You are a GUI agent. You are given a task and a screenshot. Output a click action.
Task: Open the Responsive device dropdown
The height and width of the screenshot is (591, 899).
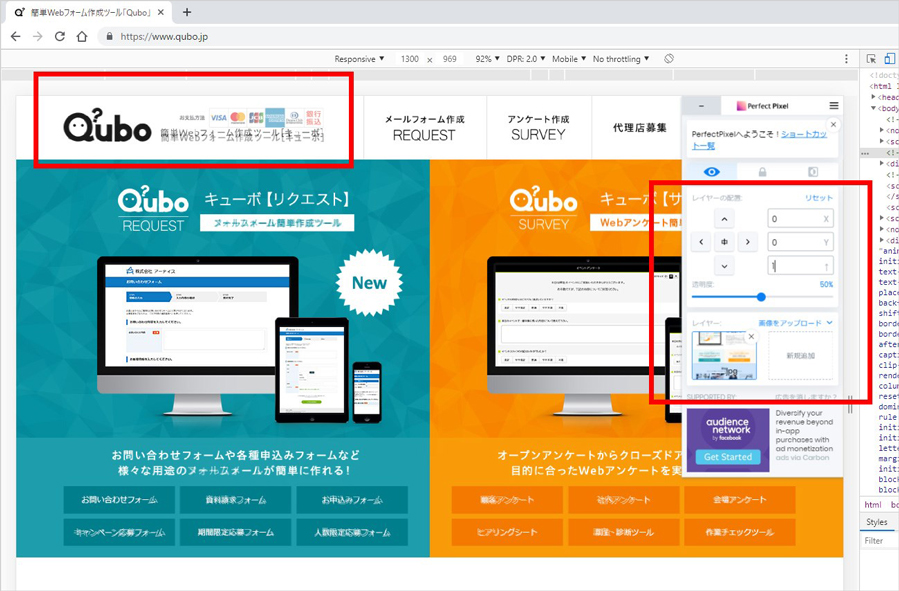click(x=359, y=59)
